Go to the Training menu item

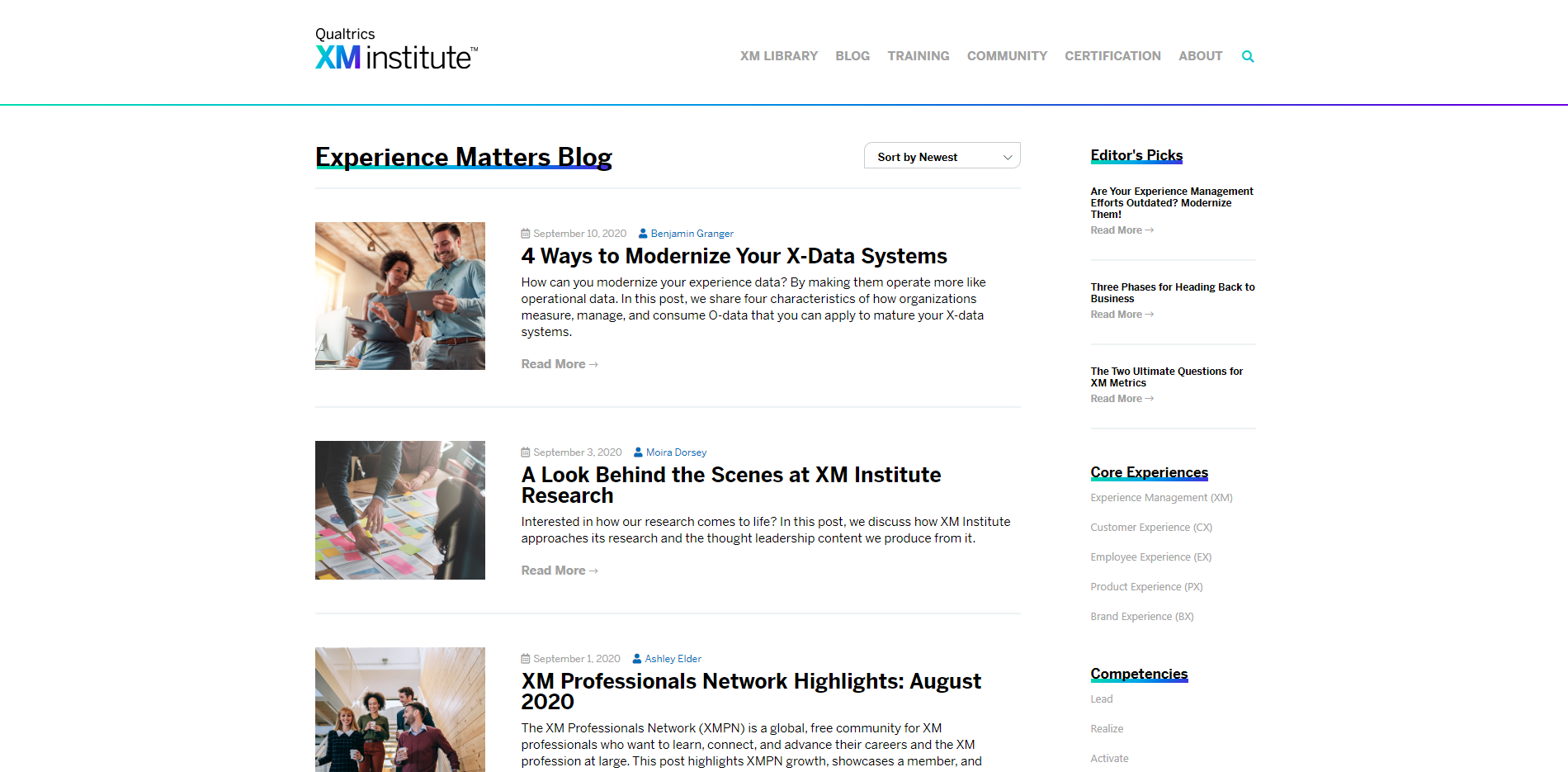pos(918,56)
